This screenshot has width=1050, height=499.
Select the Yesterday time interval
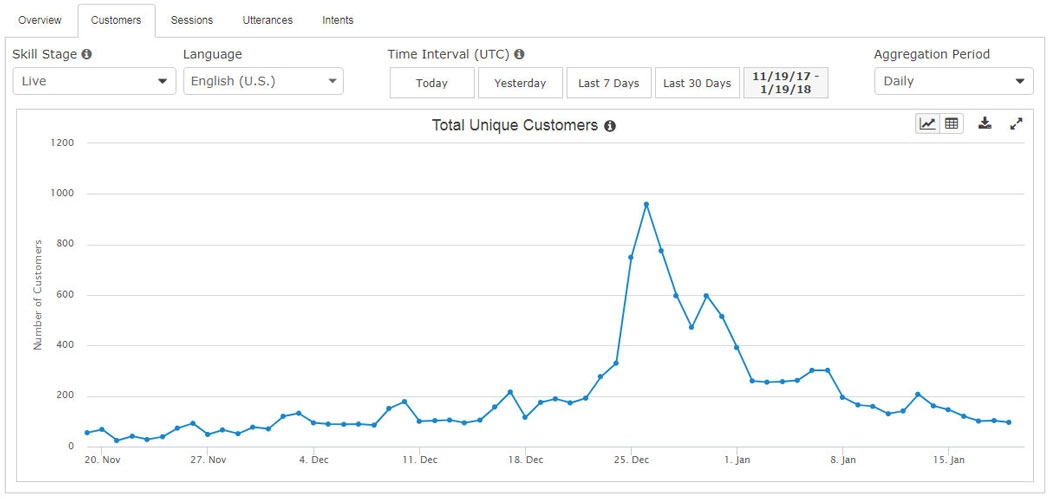point(520,83)
